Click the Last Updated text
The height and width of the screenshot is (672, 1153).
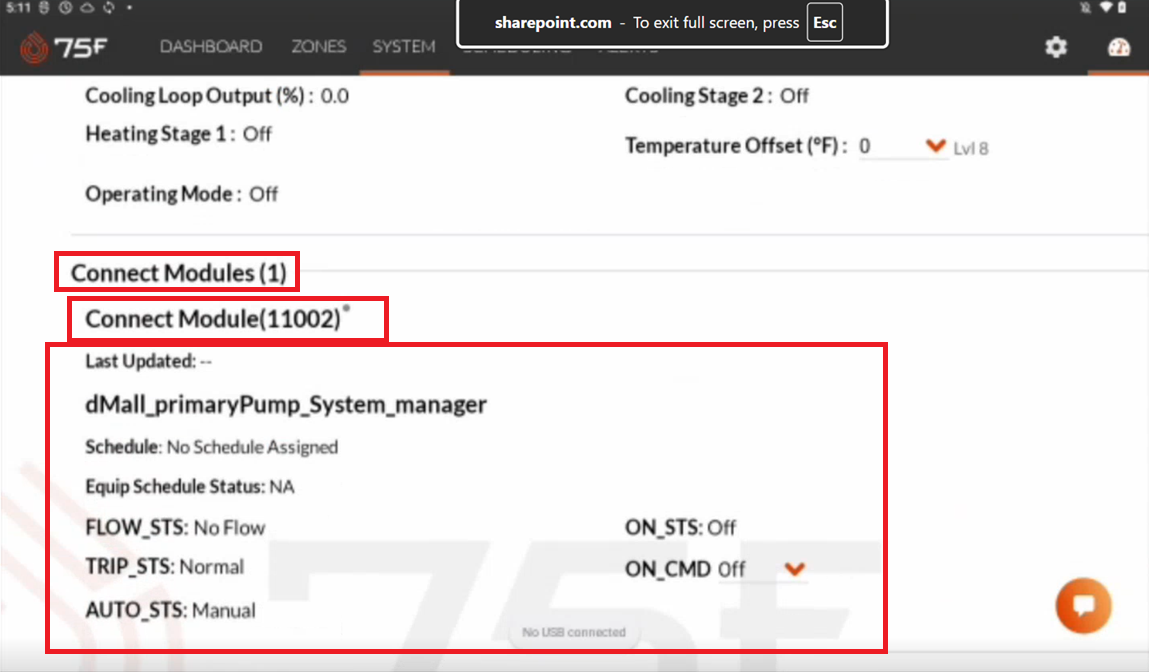click(149, 361)
